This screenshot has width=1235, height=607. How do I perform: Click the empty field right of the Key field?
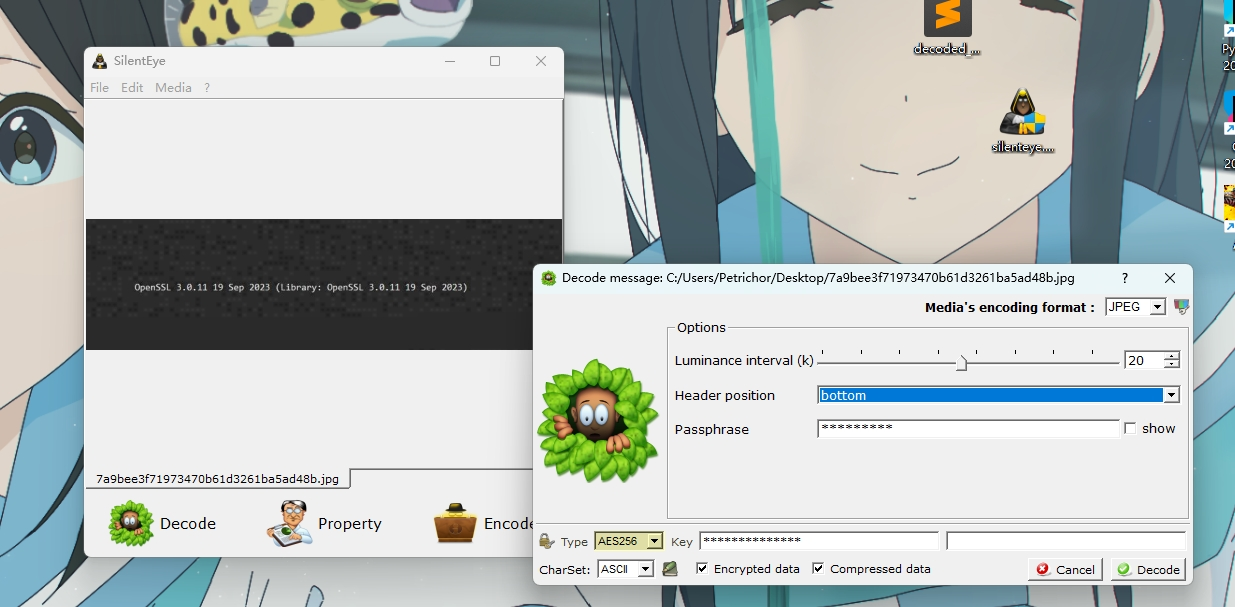pyautogui.click(x=1066, y=541)
